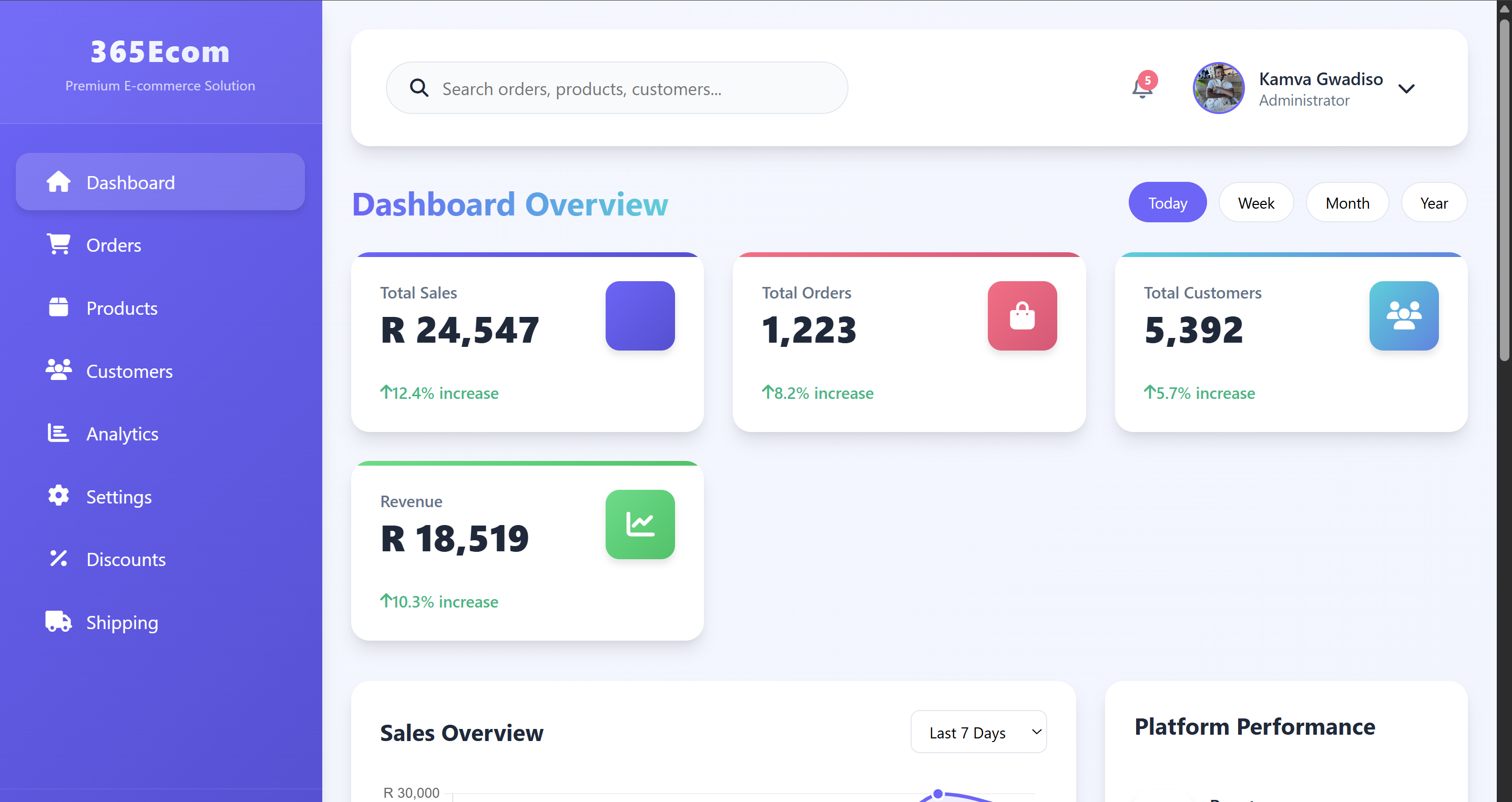This screenshot has width=1512, height=802.
Task: Click the shopping bag icon on Total Orders card
Action: pyautogui.click(x=1021, y=316)
